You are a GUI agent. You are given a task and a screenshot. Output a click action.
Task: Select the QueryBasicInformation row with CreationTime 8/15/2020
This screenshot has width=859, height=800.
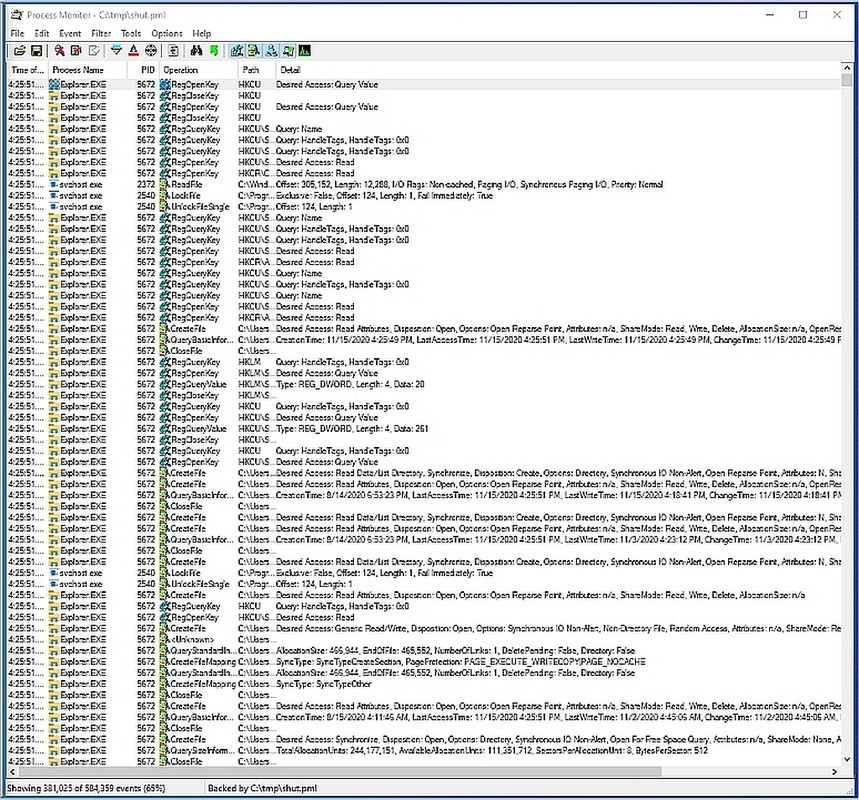pyautogui.click(x=424, y=717)
